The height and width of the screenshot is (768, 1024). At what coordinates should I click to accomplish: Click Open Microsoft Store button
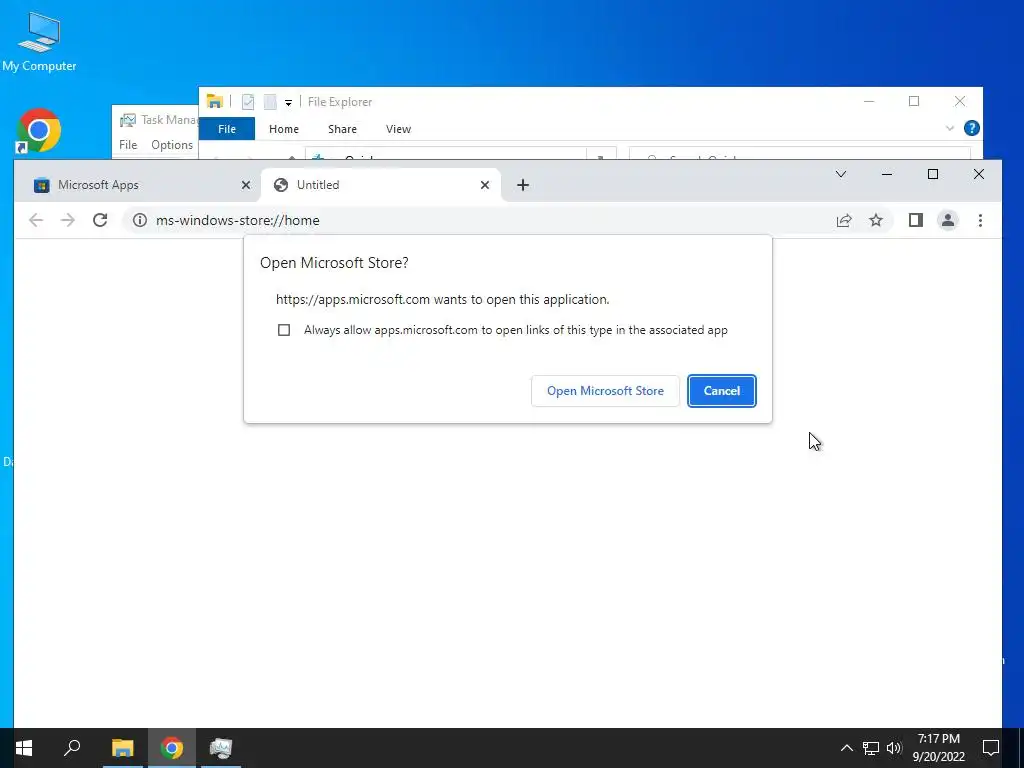click(x=605, y=391)
